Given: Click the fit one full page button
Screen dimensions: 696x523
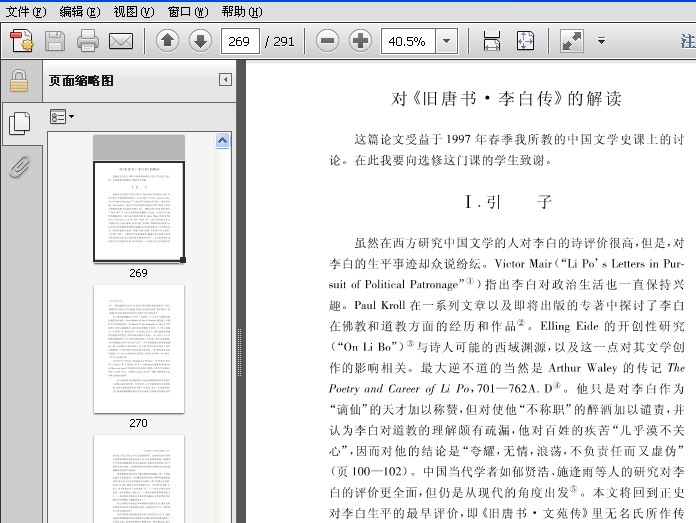Looking at the screenshot, I should point(525,41).
